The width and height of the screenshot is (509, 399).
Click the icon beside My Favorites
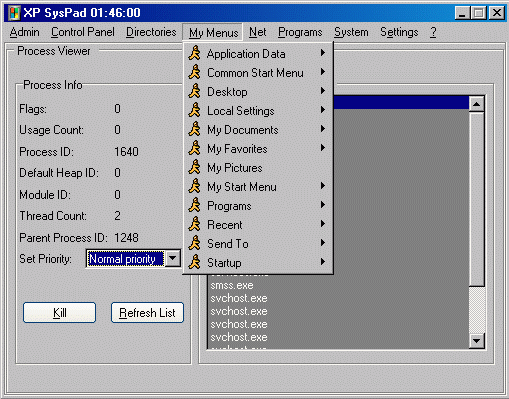click(194, 149)
